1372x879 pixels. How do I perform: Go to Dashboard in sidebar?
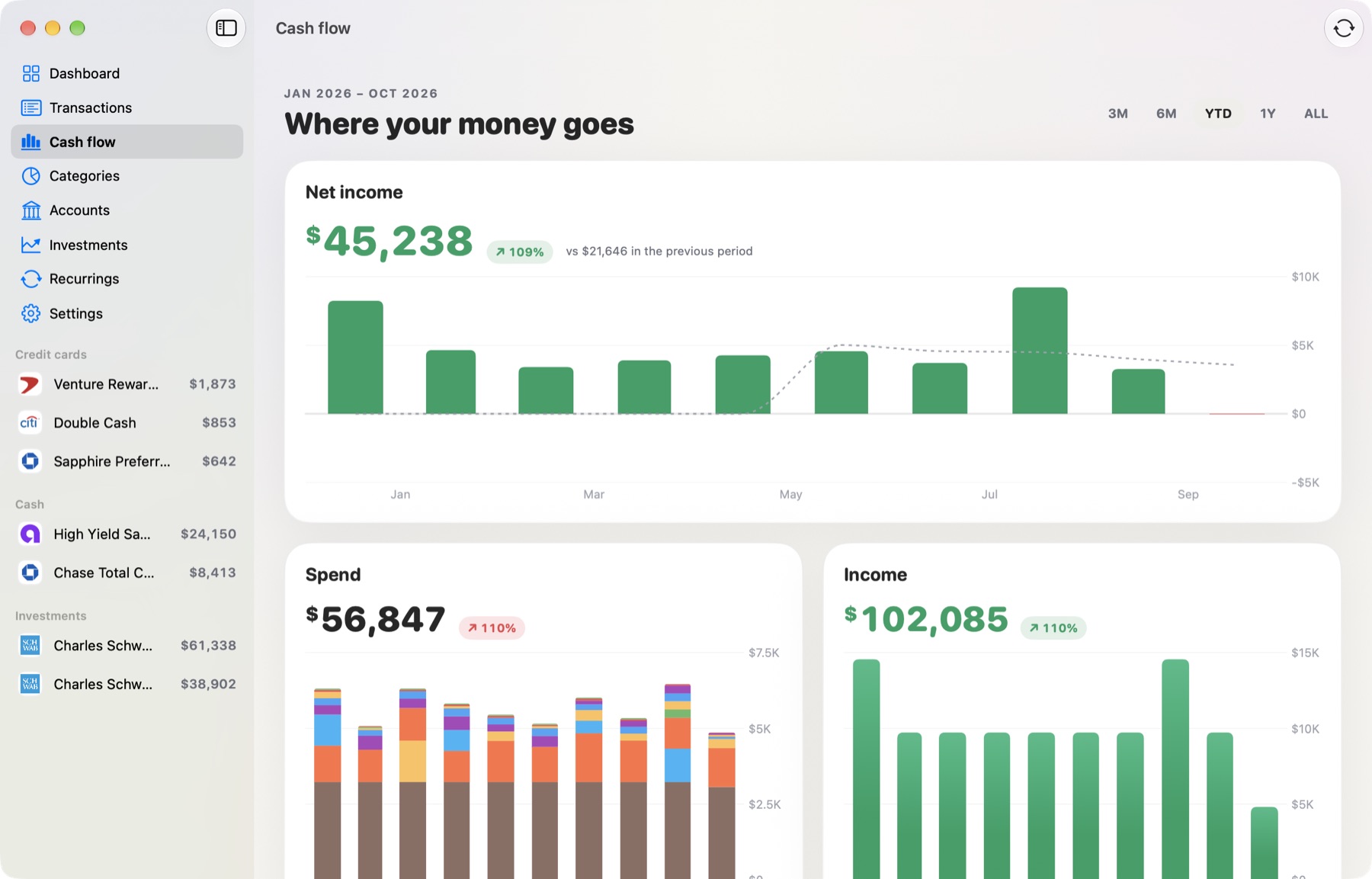point(127,73)
